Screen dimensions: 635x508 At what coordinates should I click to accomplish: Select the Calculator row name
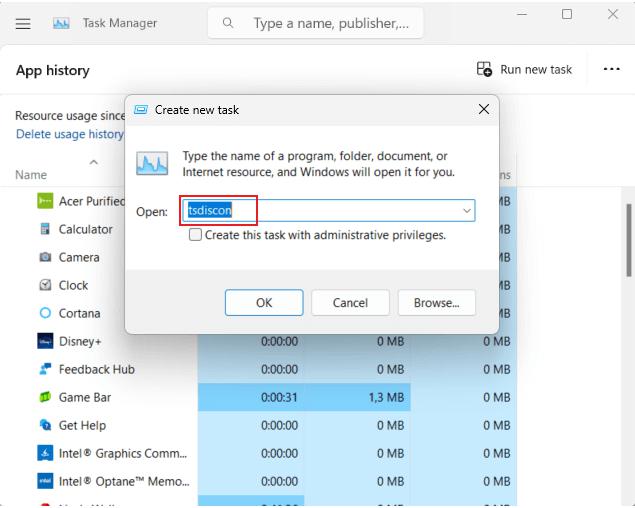[x=85, y=229]
